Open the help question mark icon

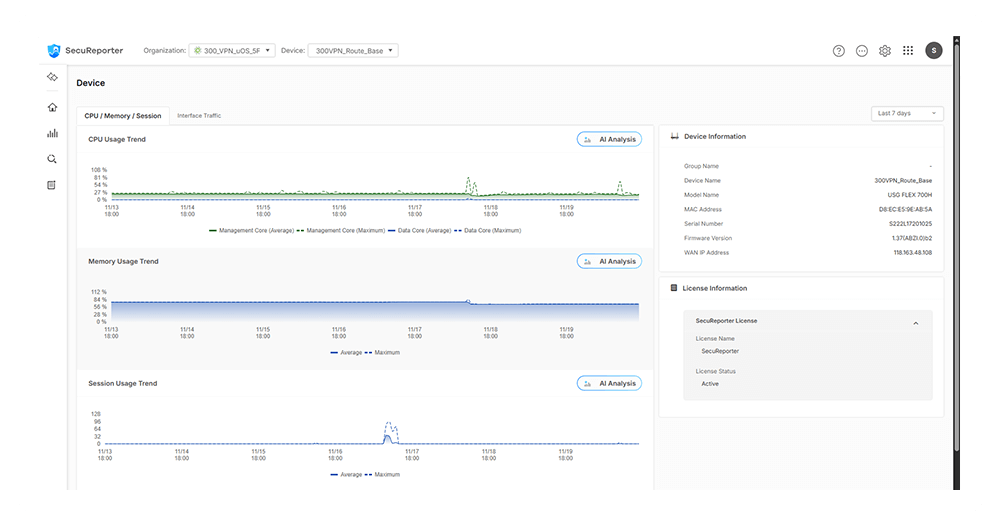(x=839, y=51)
